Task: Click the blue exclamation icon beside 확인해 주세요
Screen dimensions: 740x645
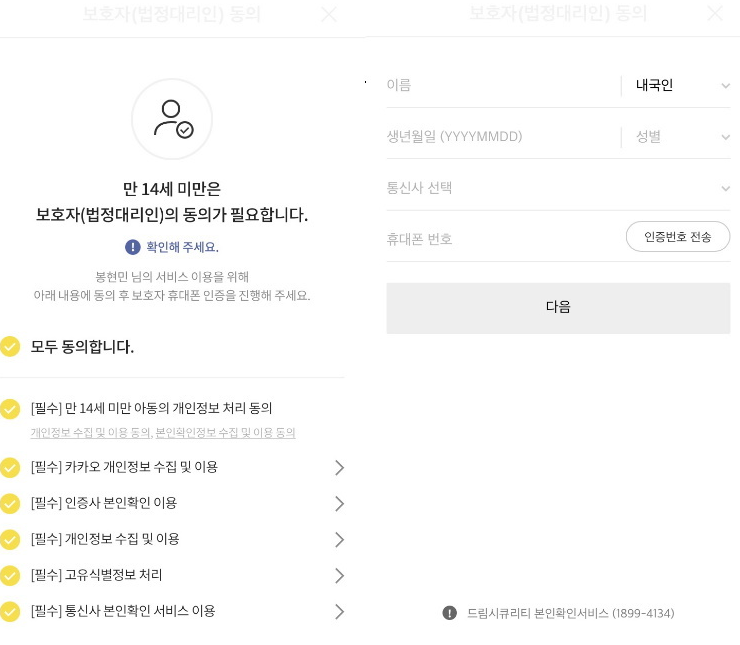Action: tap(133, 247)
